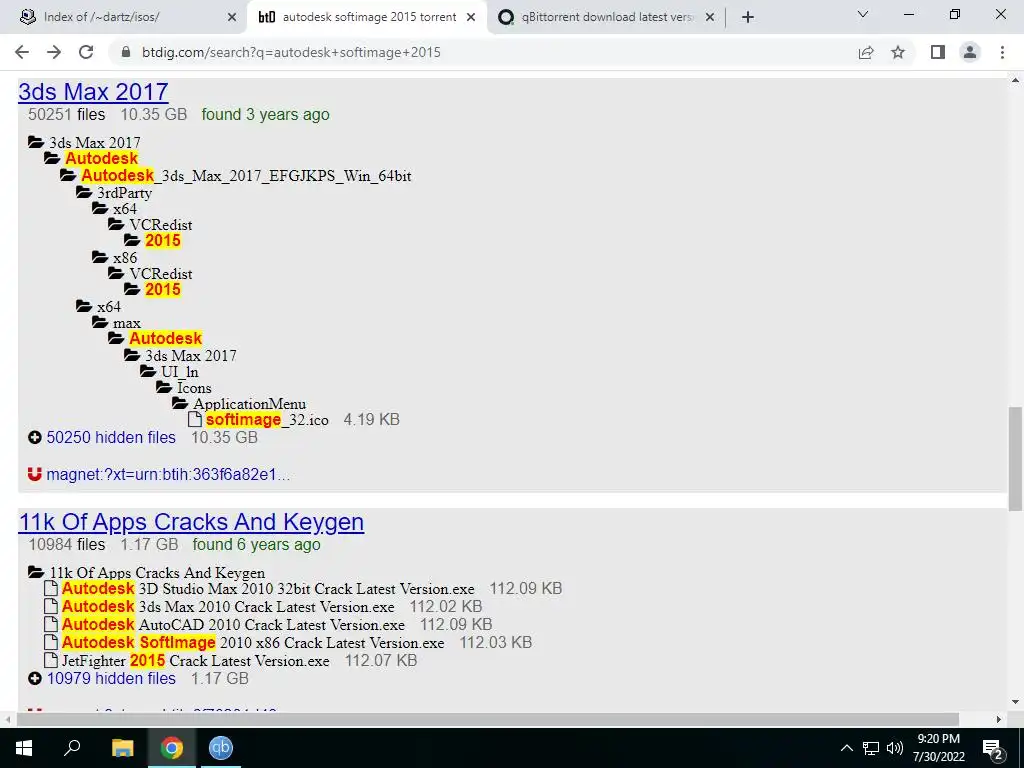Select the 'UI_ln' folder entry
This screenshot has height=768, width=1024.
pyautogui.click(x=180, y=372)
